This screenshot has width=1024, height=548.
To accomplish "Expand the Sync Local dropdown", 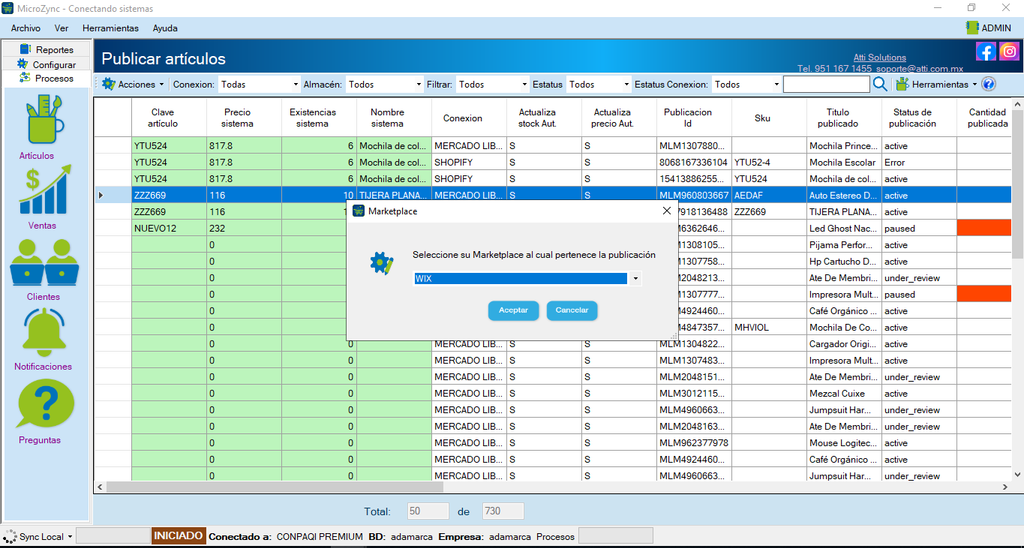I will tap(70, 537).
